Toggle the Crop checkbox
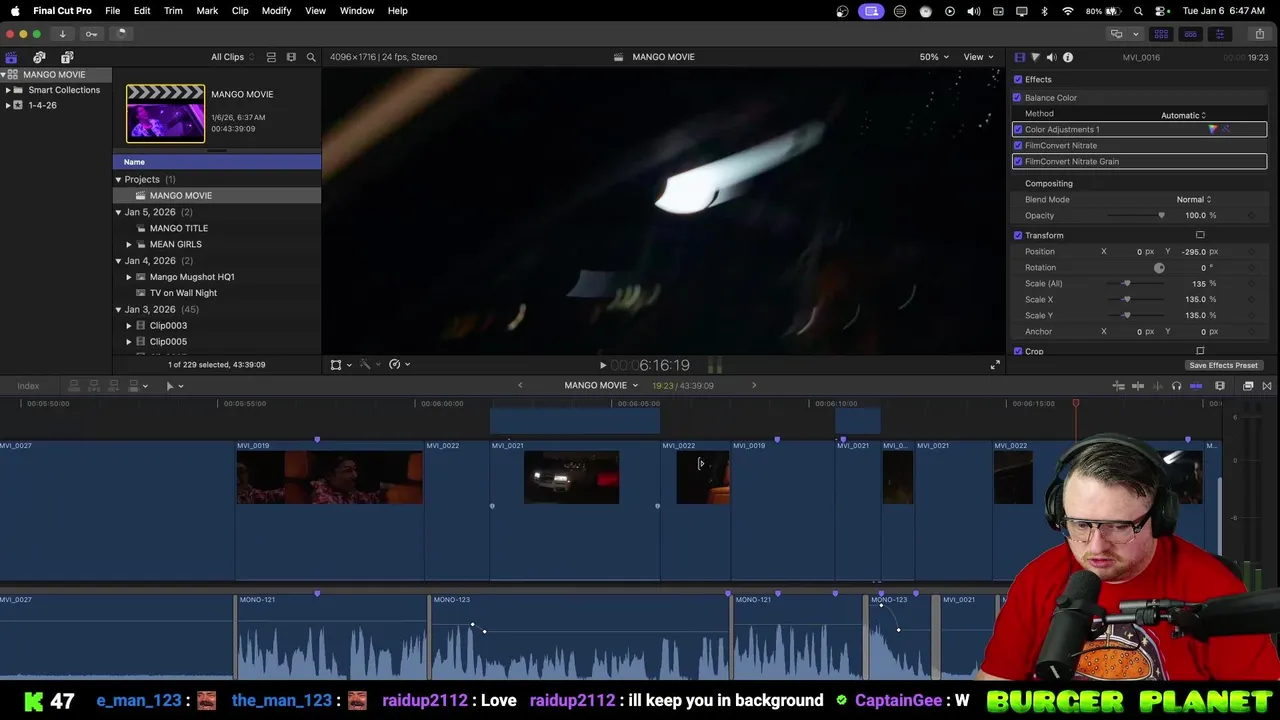This screenshot has width=1280, height=720. point(1018,351)
